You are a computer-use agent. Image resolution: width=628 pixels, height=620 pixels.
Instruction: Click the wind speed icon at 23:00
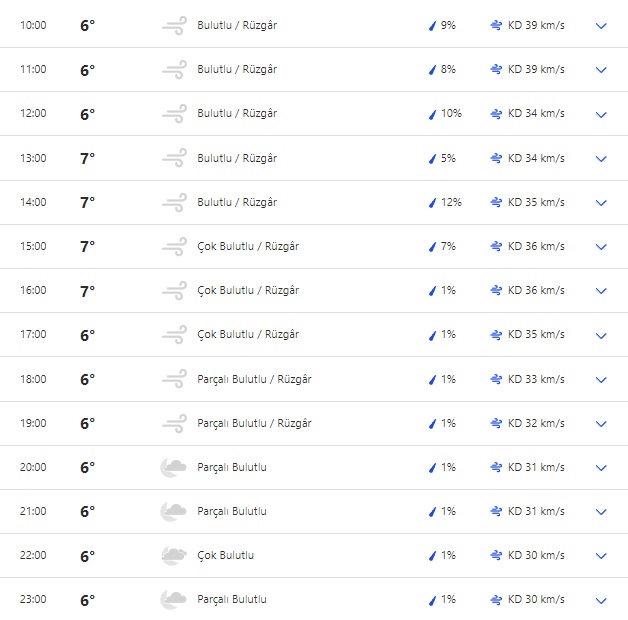[x=496, y=599]
